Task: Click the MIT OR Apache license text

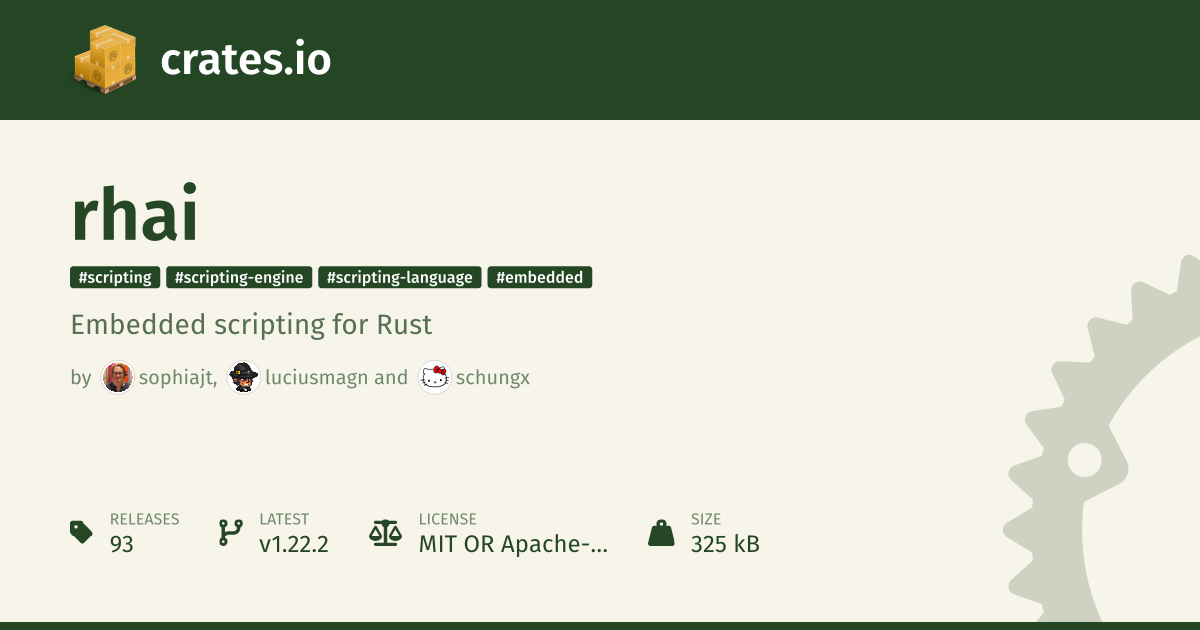Action: (x=513, y=544)
